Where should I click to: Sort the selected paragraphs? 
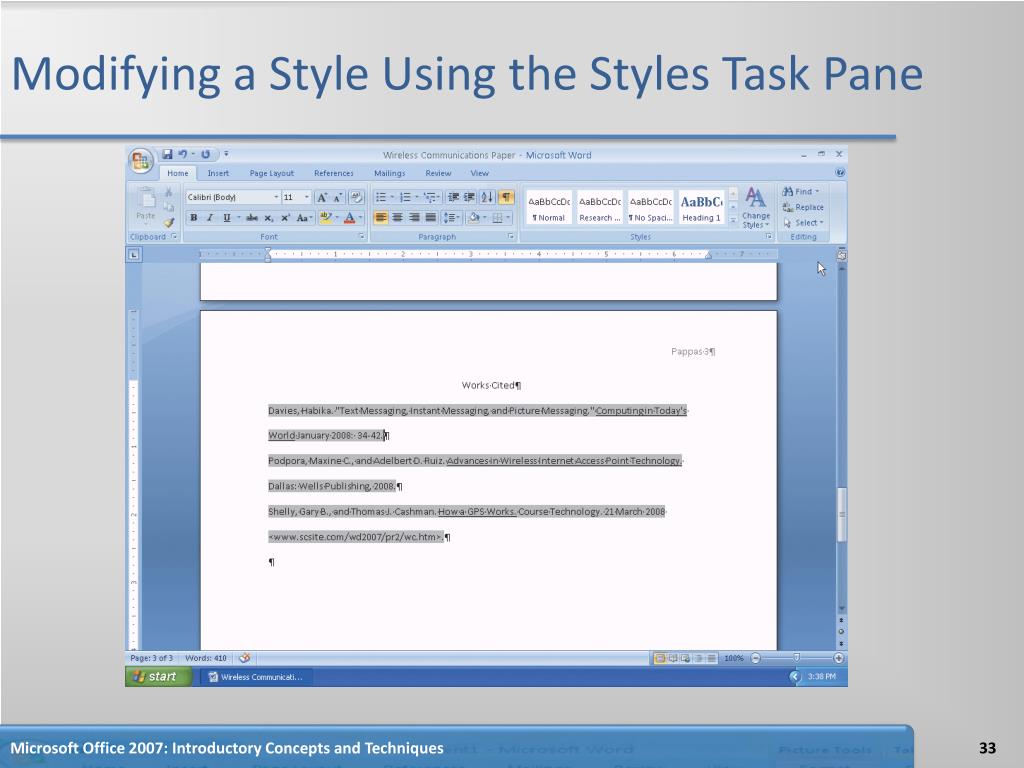coord(487,197)
